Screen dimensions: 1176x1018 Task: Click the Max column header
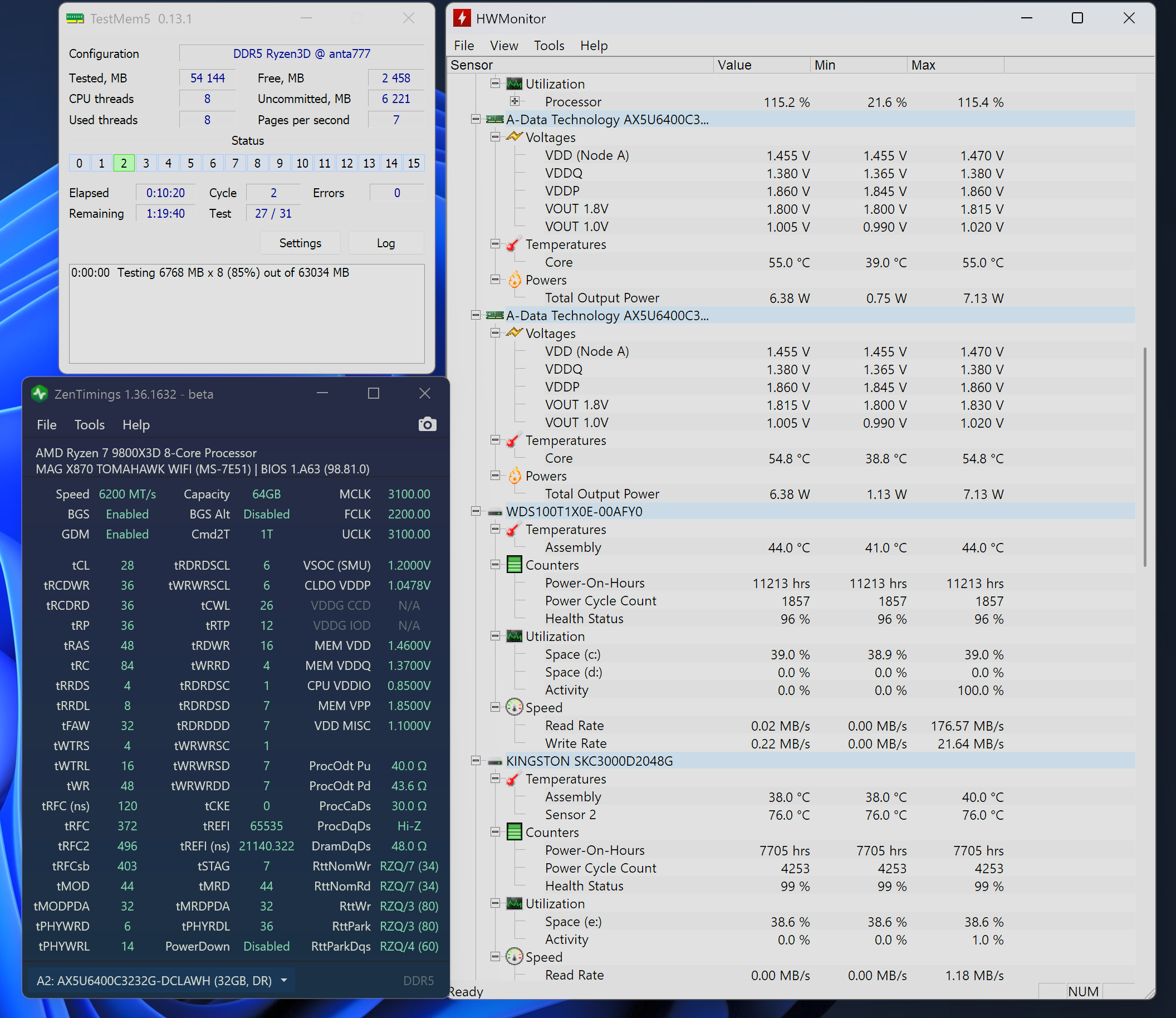pos(954,65)
